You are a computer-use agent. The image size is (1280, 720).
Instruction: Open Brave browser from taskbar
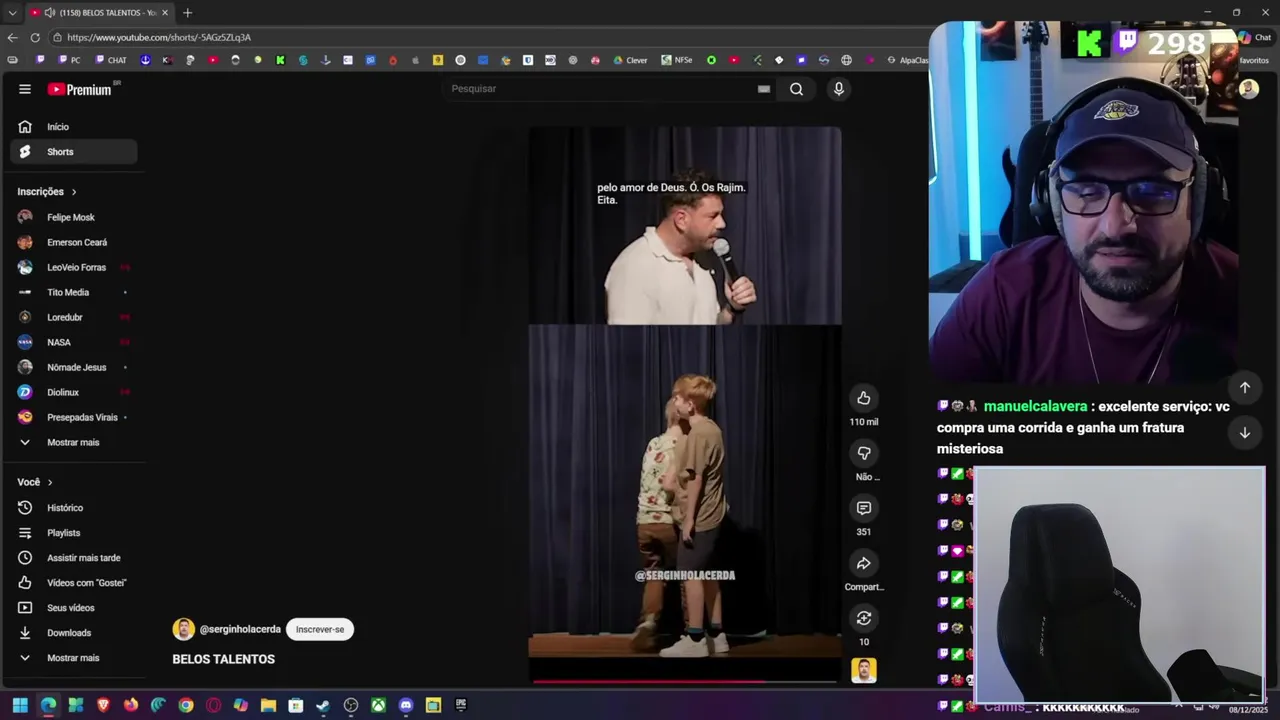[103, 705]
